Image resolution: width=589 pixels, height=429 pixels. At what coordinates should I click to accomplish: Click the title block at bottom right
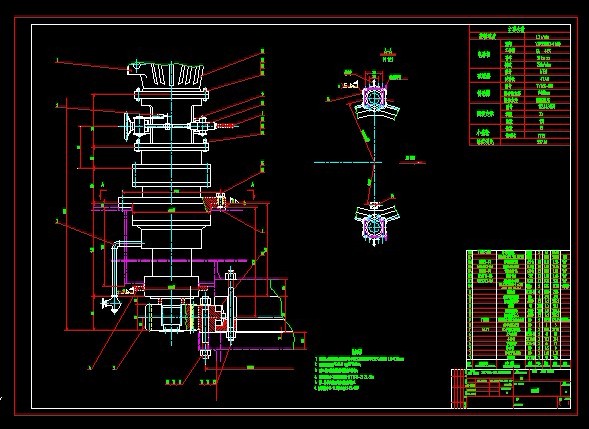[511, 388]
